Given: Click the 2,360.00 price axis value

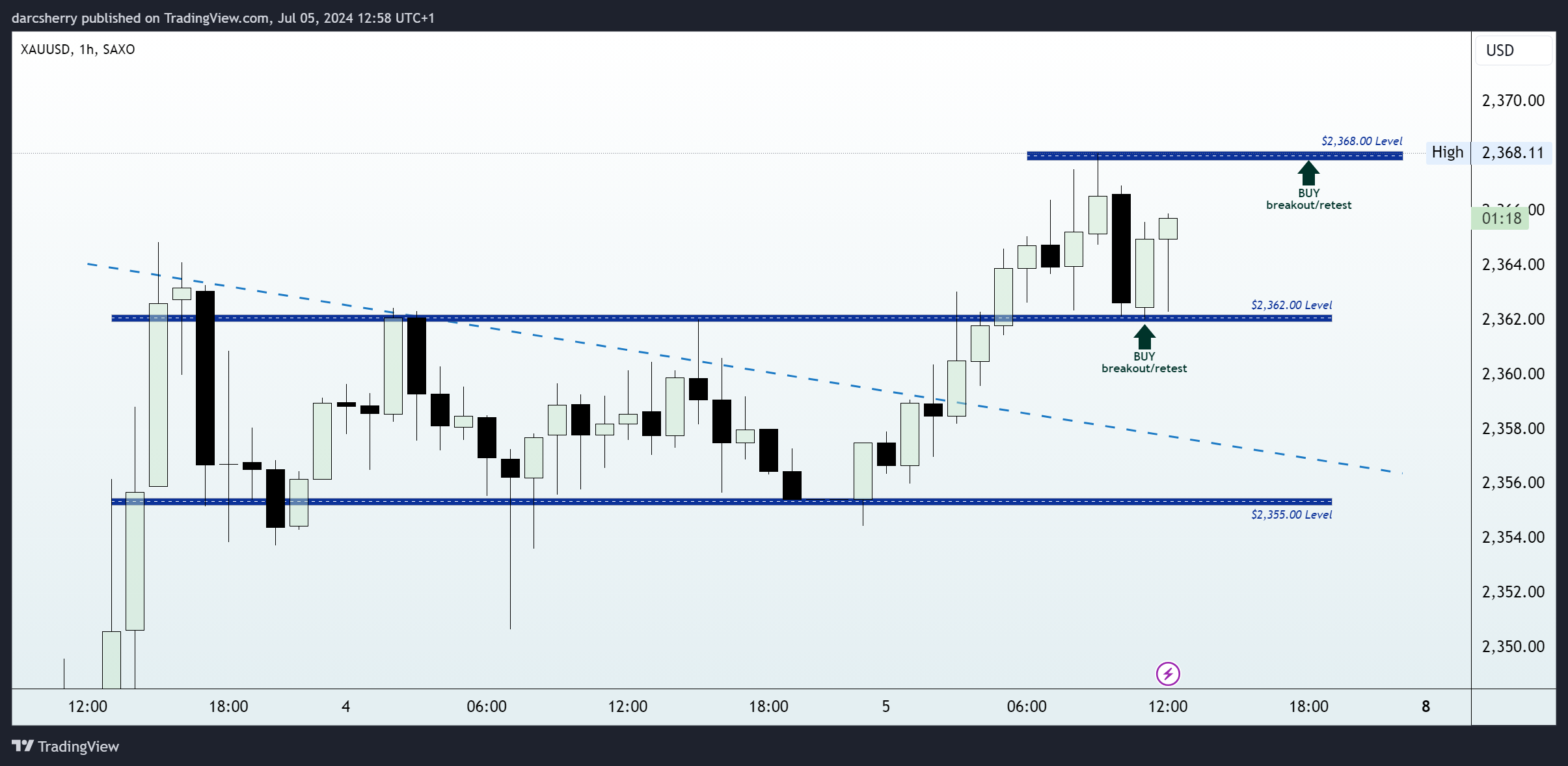Looking at the screenshot, I should (x=1513, y=374).
